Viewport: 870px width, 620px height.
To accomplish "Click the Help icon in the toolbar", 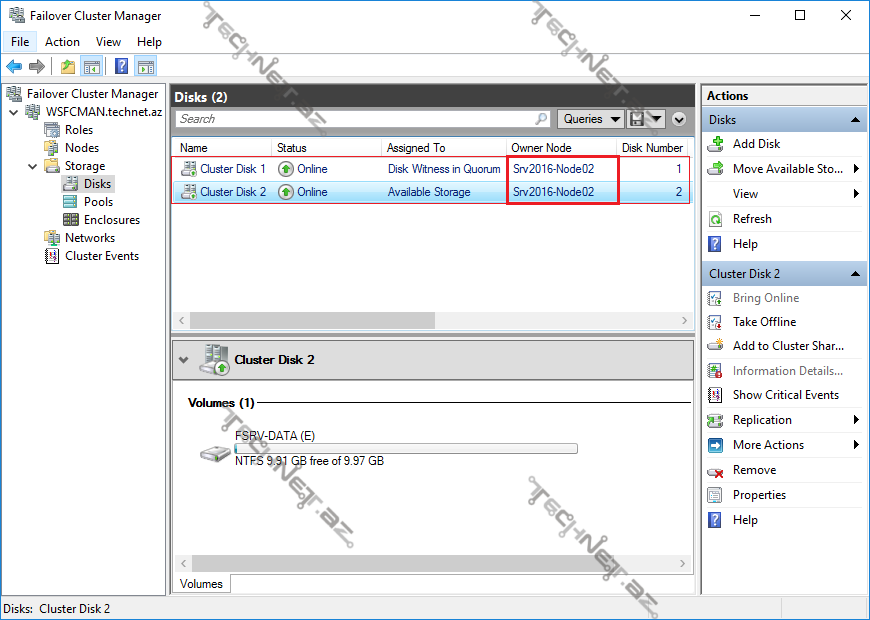I will [x=121, y=66].
